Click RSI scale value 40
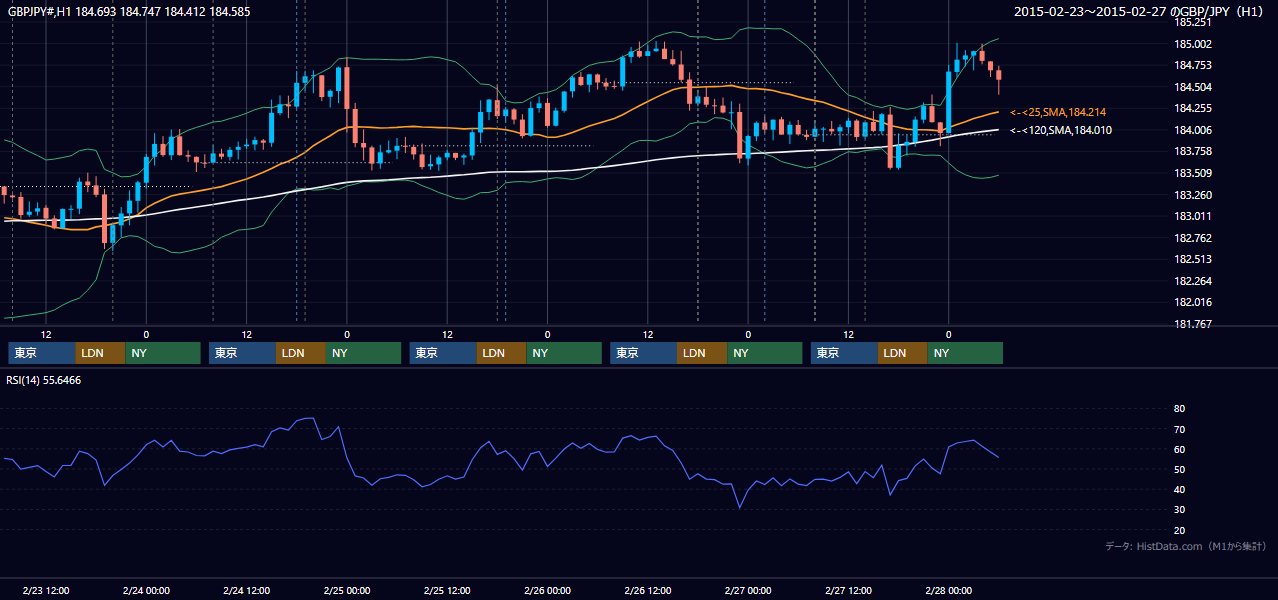The image size is (1278, 600). coord(1180,489)
